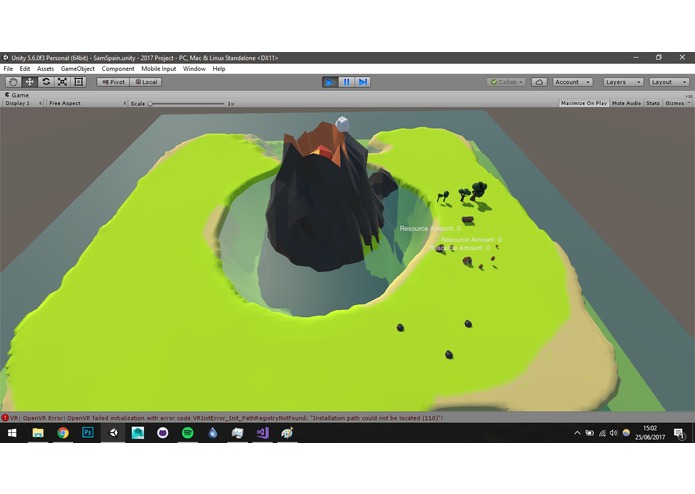The width and height of the screenshot is (695, 494).
Task: Open the Account dropdown
Action: (x=573, y=82)
